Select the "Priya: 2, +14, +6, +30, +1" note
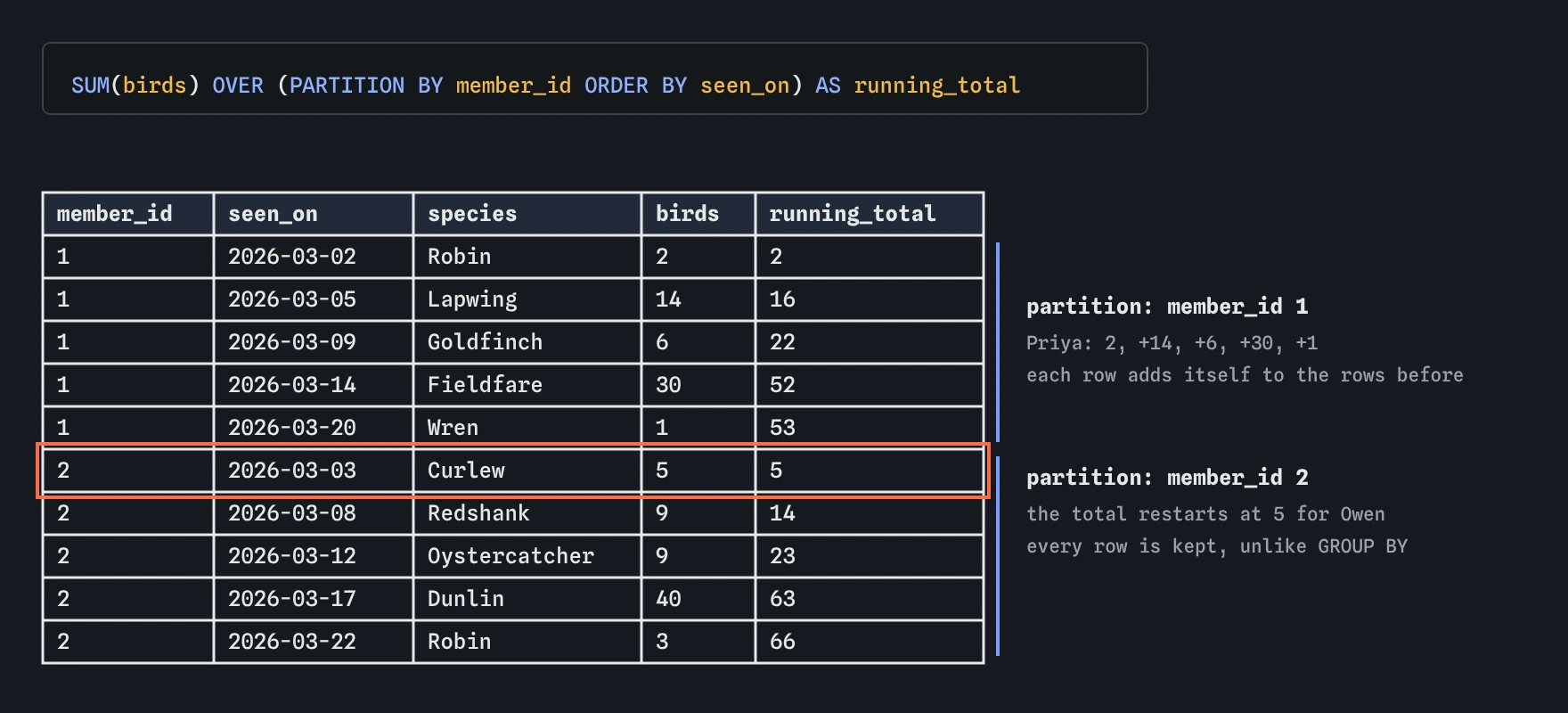 pos(1172,343)
